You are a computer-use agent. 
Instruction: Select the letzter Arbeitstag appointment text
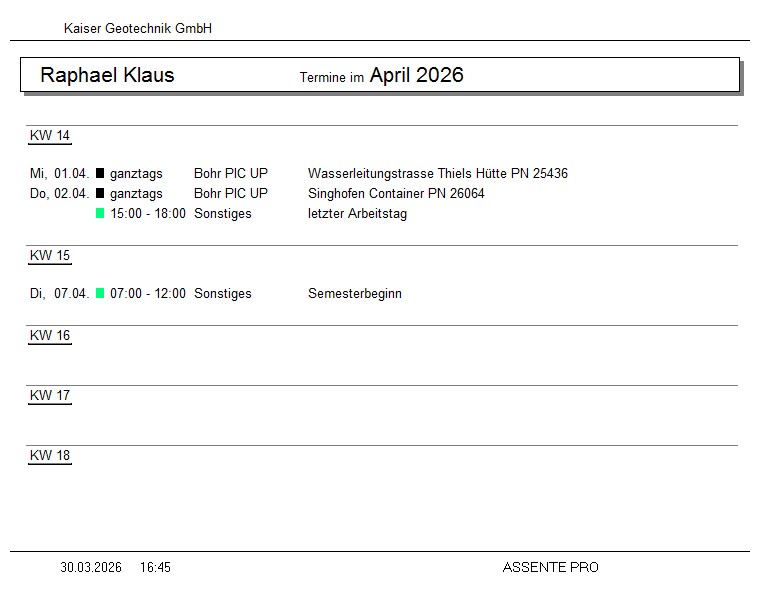click(357, 214)
